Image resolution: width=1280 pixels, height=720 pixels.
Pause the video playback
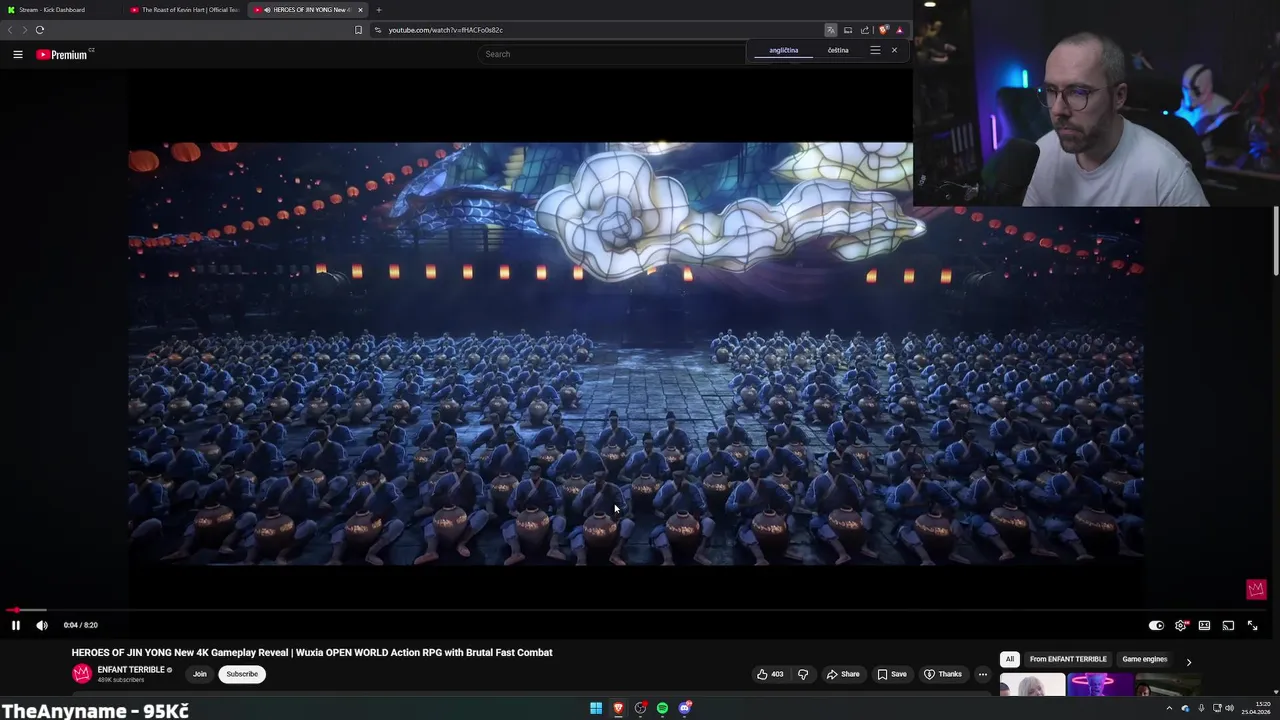16,625
